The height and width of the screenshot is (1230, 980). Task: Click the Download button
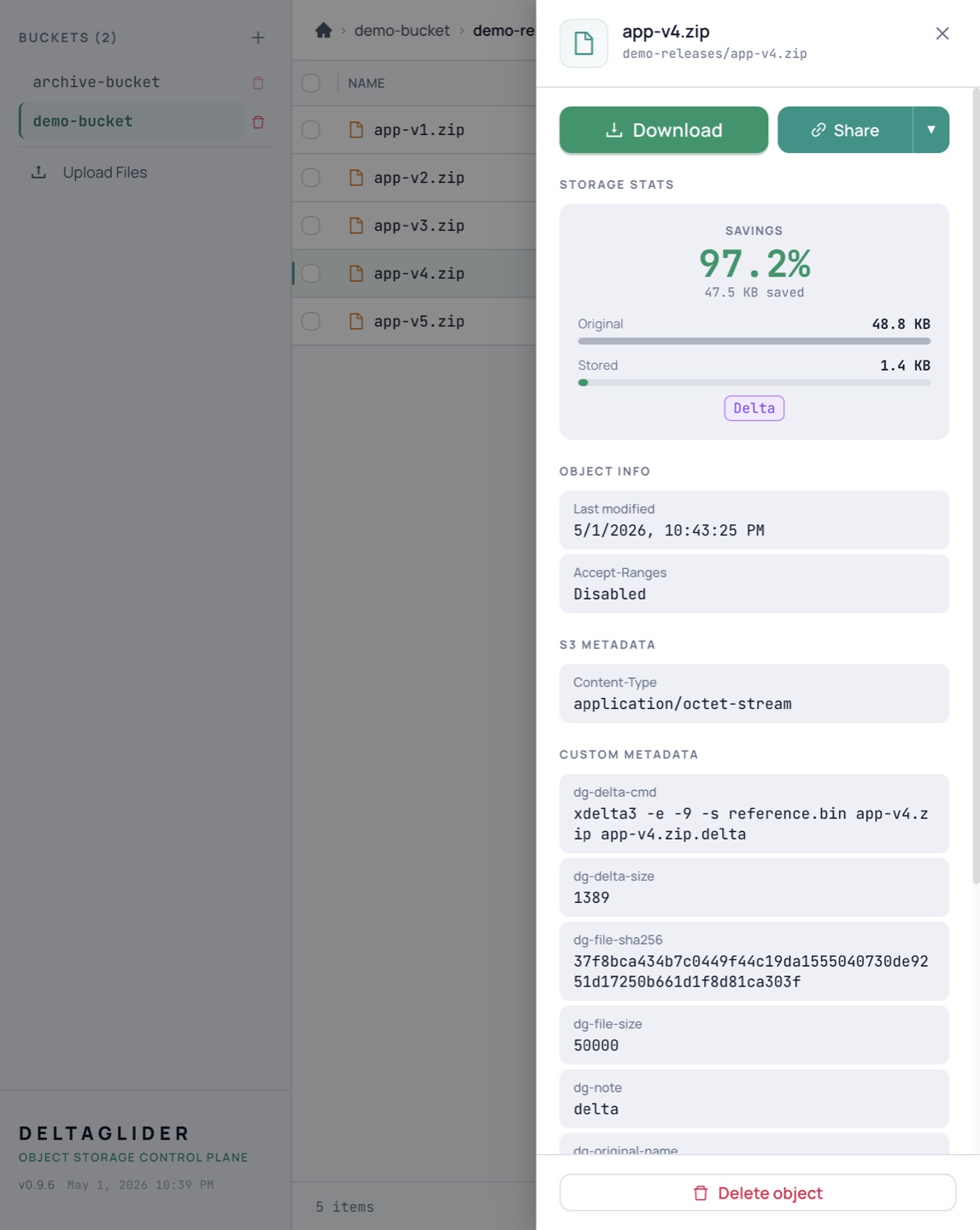(x=664, y=130)
